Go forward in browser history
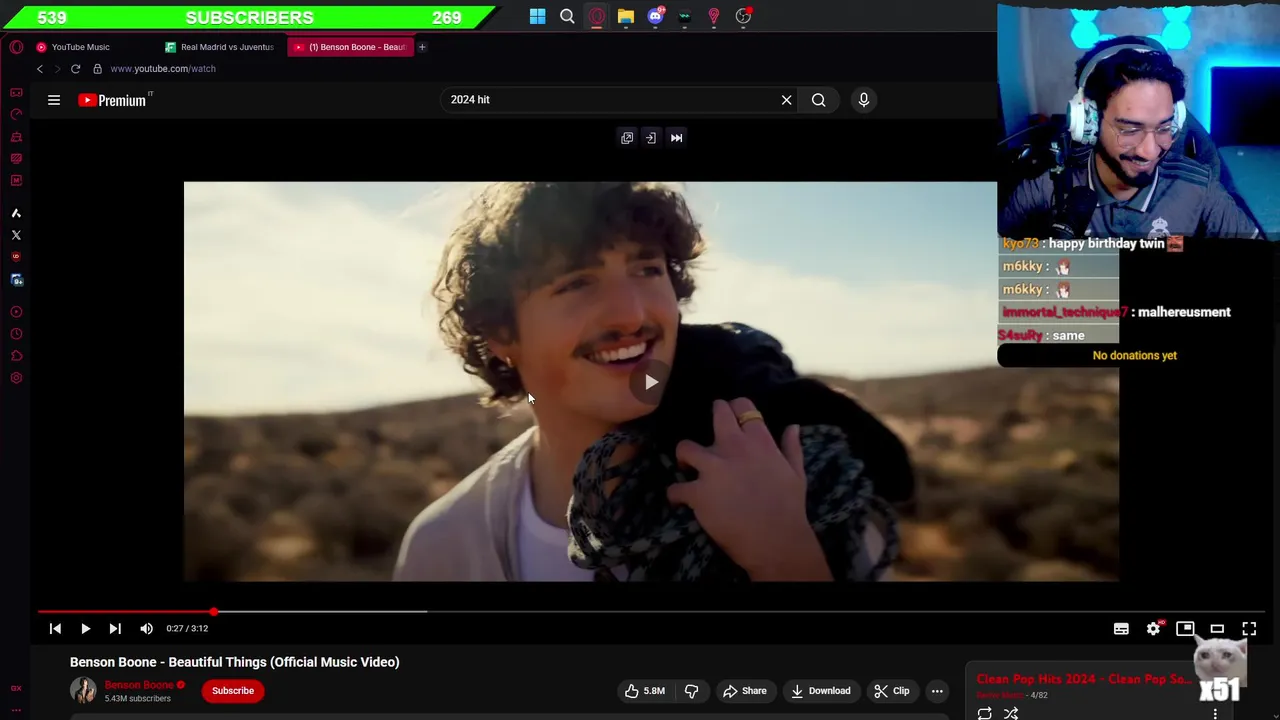The width and height of the screenshot is (1280, 720). pyautogui.click(x=57, y=69)
